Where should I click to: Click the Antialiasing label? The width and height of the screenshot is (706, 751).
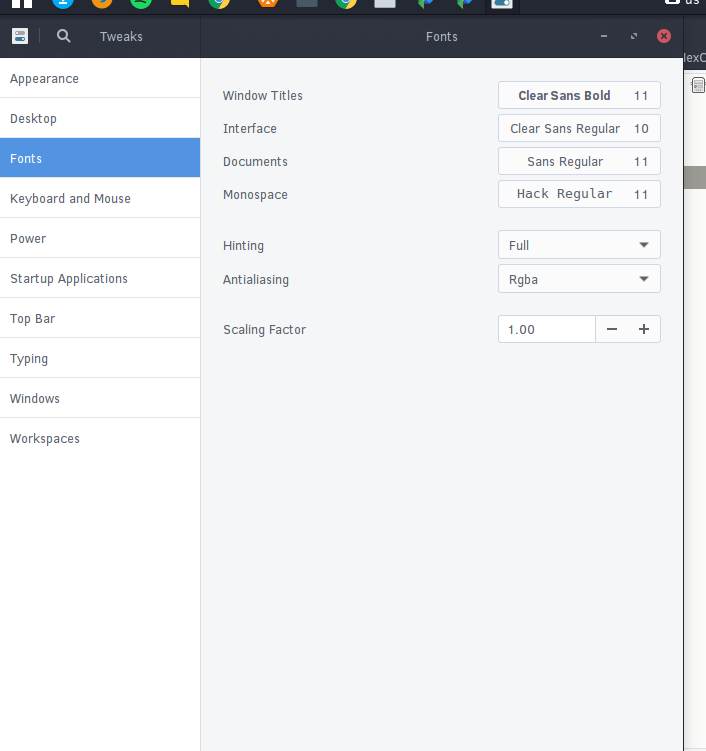(256, 279)
